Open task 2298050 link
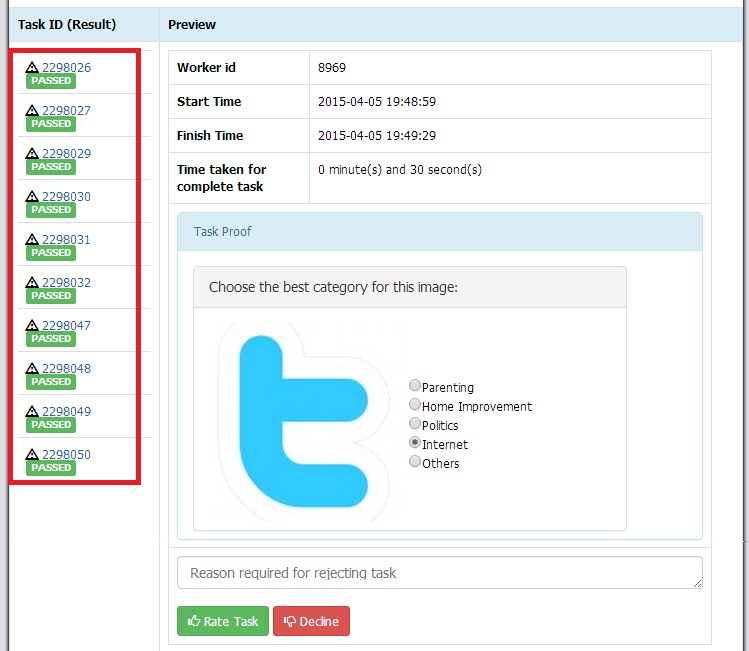Image resolution: width=749 pixels, height=651 pixels. [x=66, y=455]
